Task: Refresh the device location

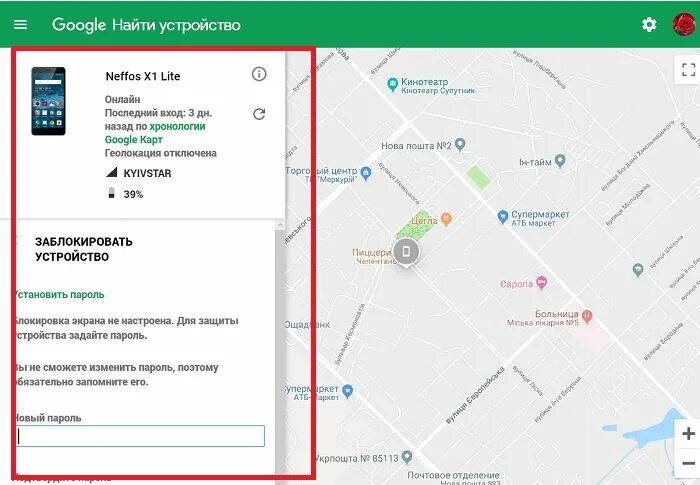Action: click(259, 114)
